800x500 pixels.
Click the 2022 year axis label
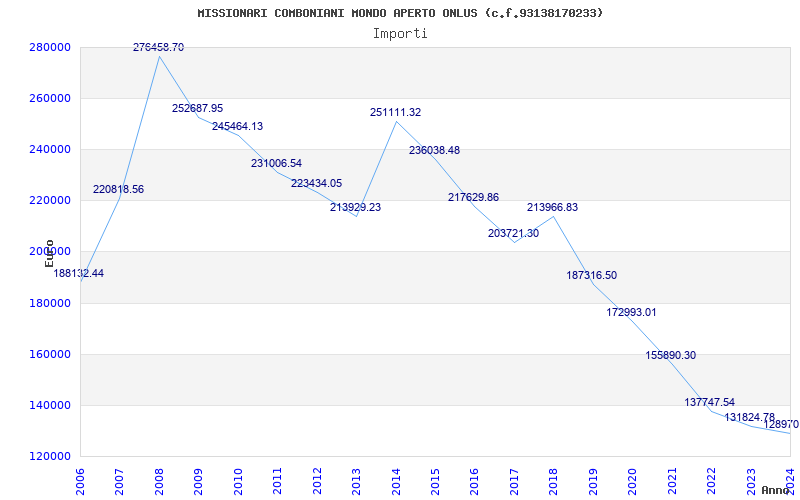(x=711, y=480)
